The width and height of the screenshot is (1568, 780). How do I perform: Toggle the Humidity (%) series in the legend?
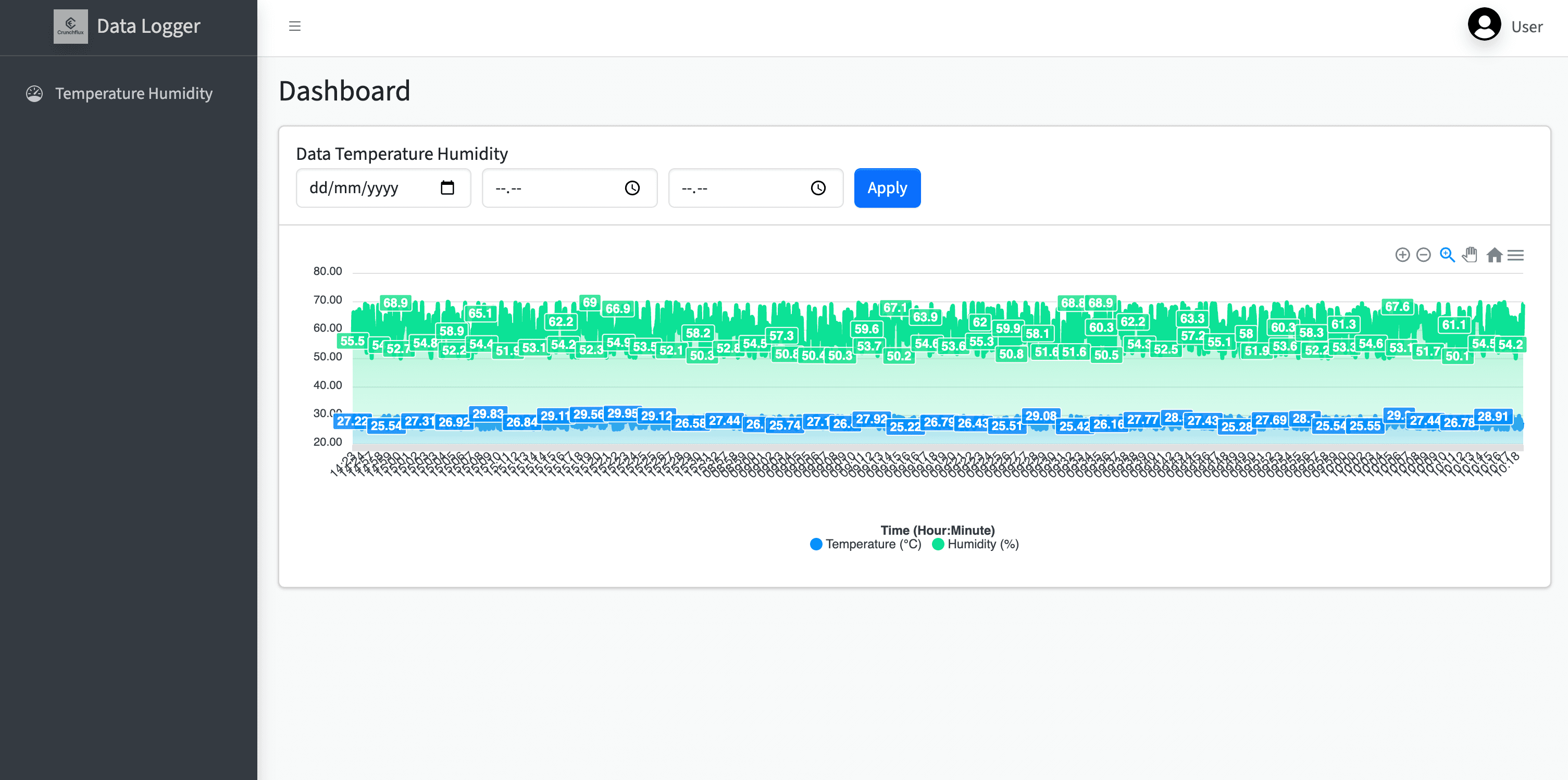pyautogui.click(x=975, y=544)
